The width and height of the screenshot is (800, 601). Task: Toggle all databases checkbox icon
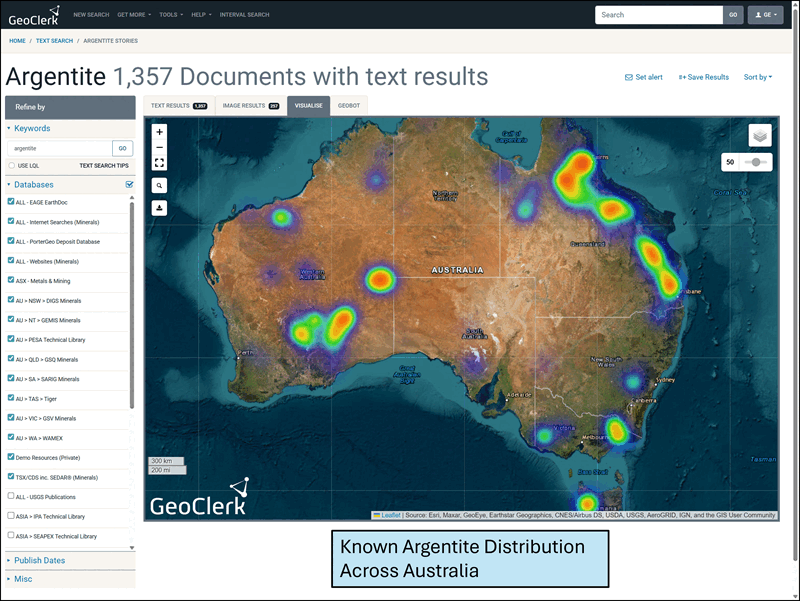129,185
